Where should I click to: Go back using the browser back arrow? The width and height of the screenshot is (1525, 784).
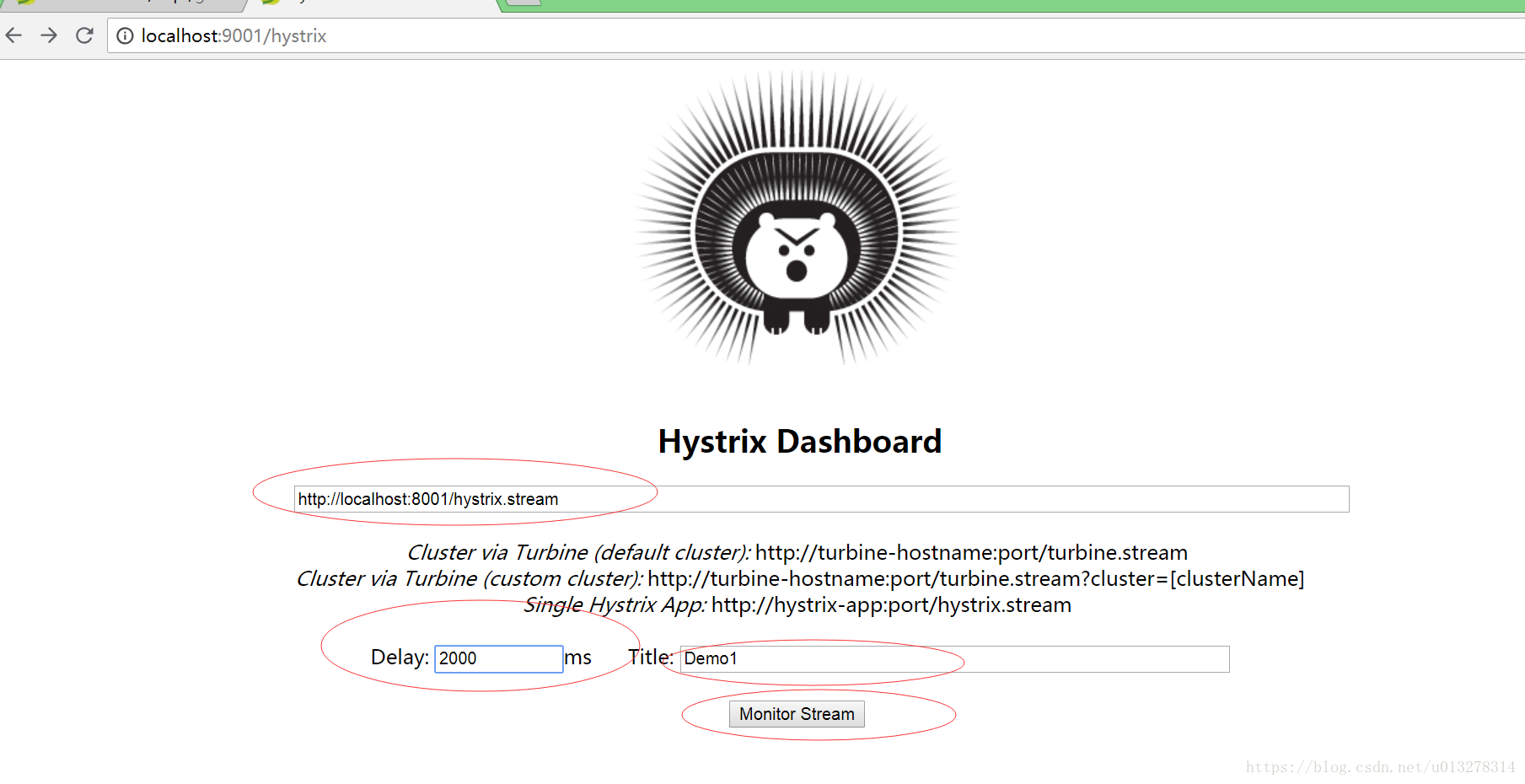(x=13, y=35)
